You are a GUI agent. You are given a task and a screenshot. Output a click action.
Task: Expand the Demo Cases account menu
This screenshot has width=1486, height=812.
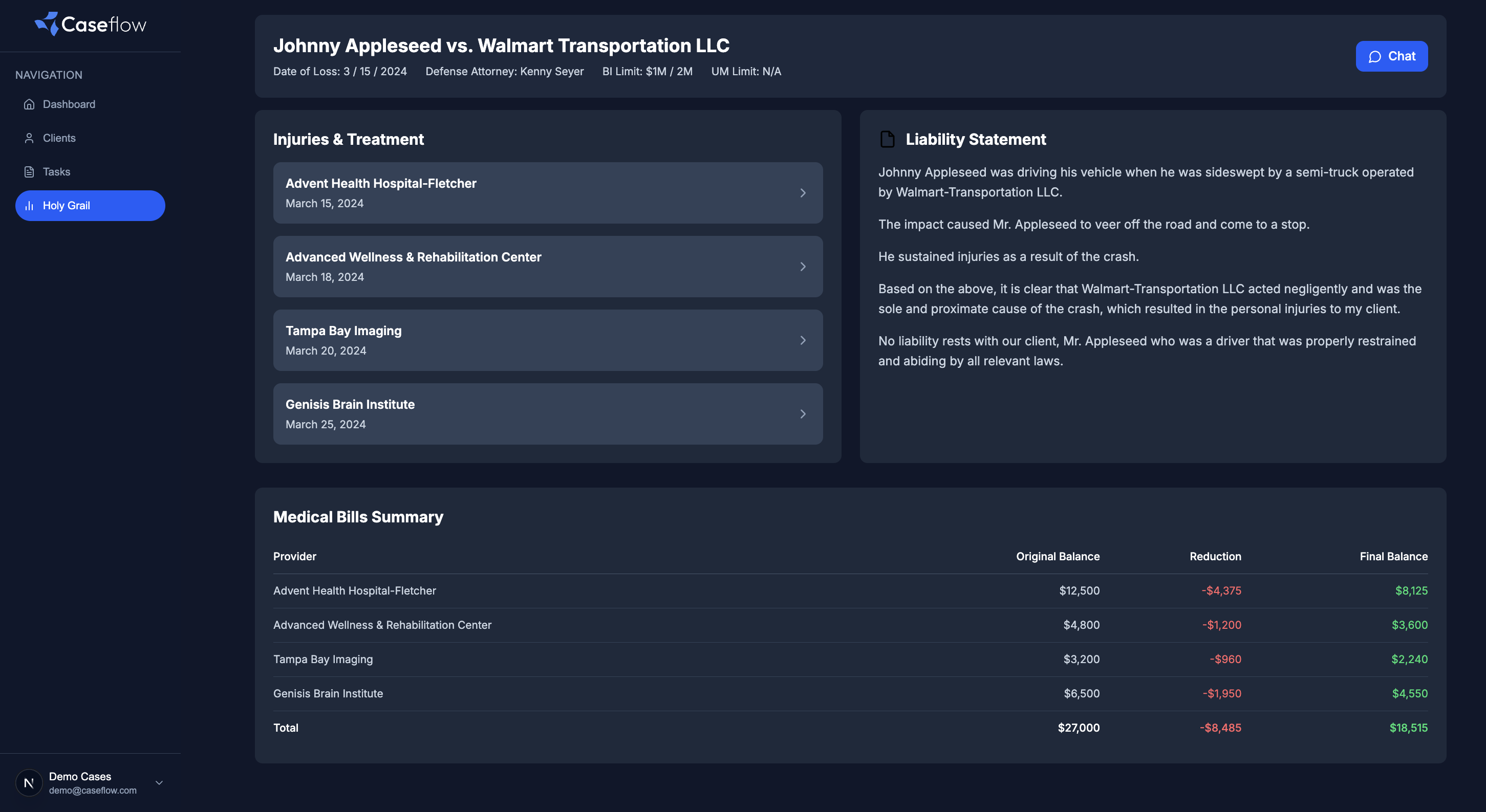[159, 783]
